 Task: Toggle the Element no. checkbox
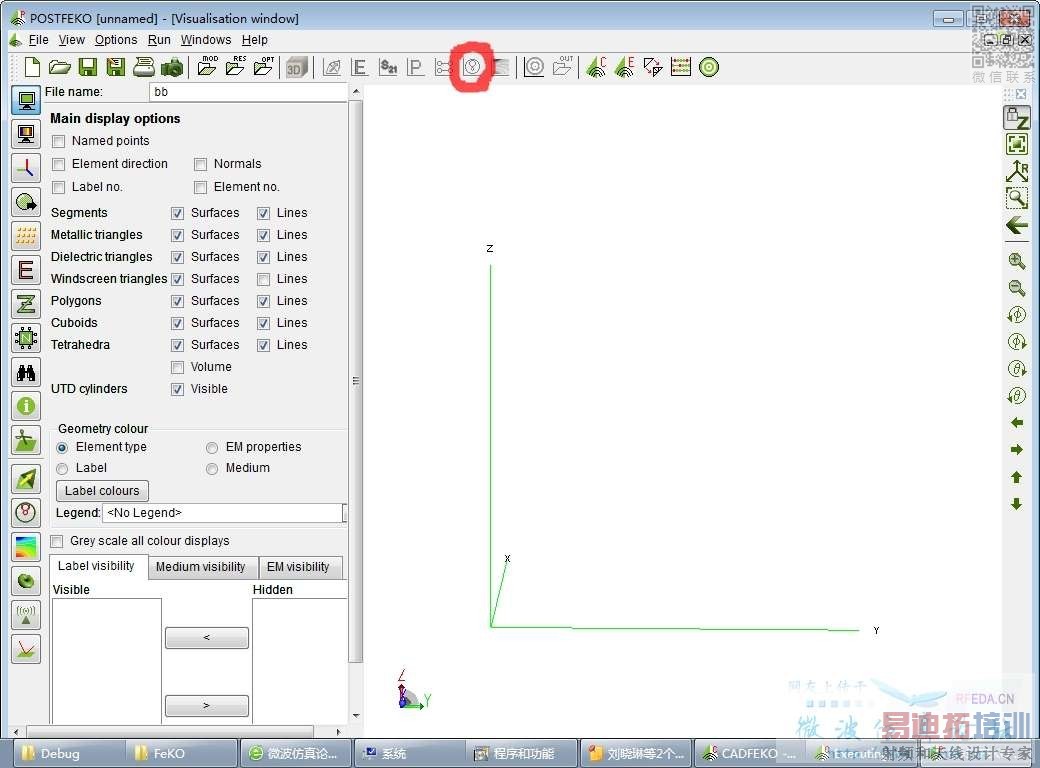pos(200,188)
